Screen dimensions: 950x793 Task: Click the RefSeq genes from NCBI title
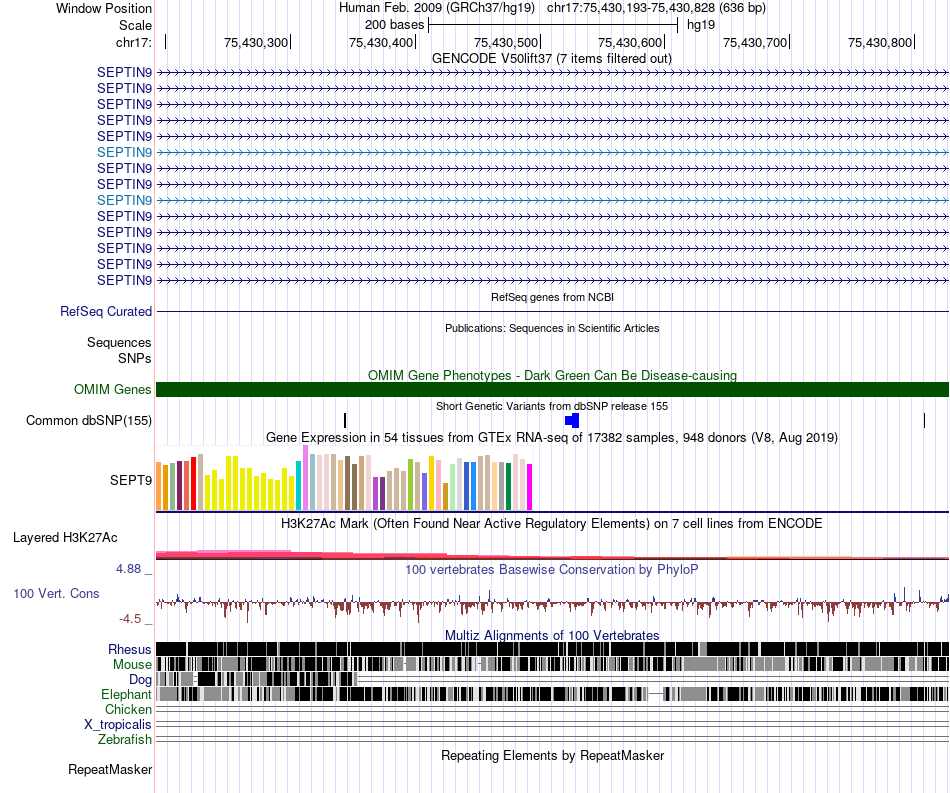(x=552, y=297)
